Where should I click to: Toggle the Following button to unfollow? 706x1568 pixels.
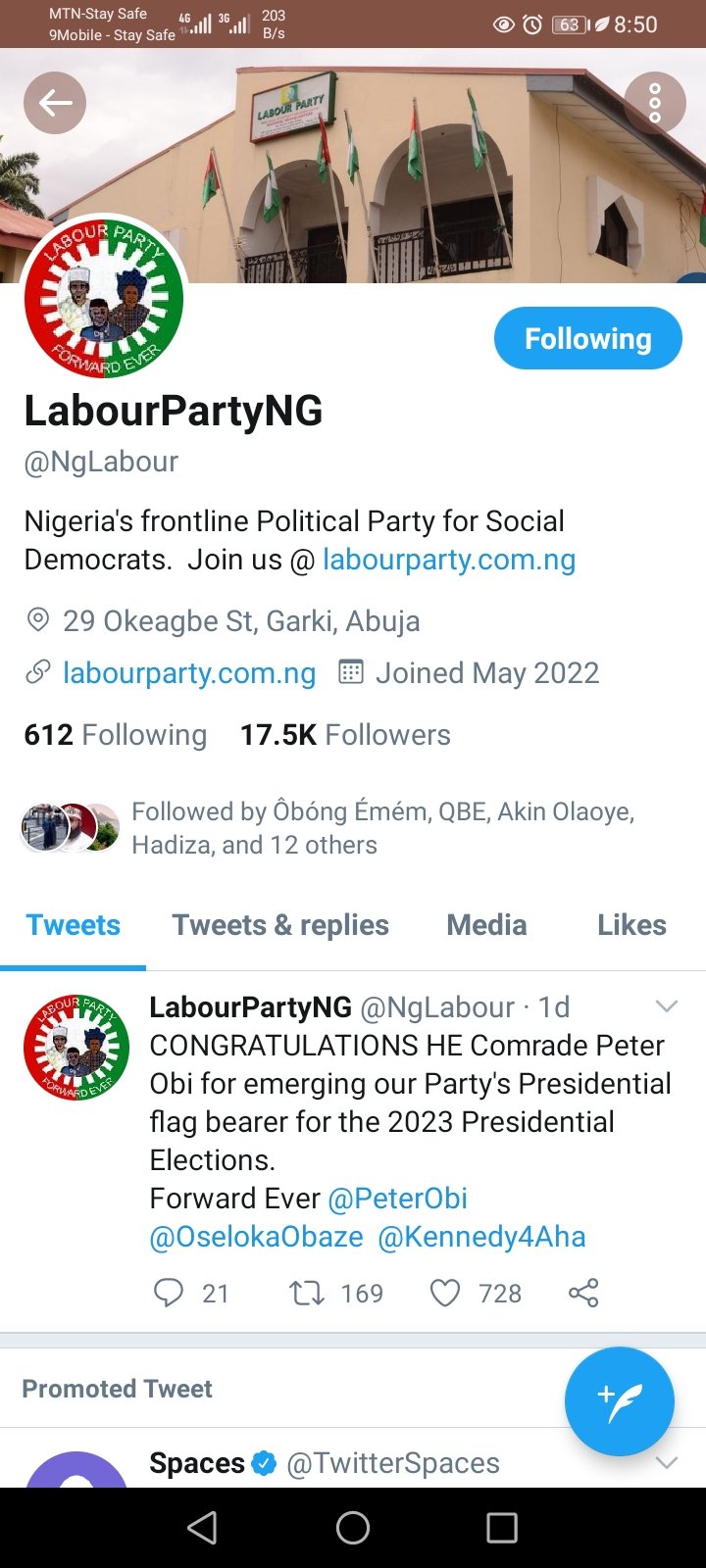click(587, 339)
